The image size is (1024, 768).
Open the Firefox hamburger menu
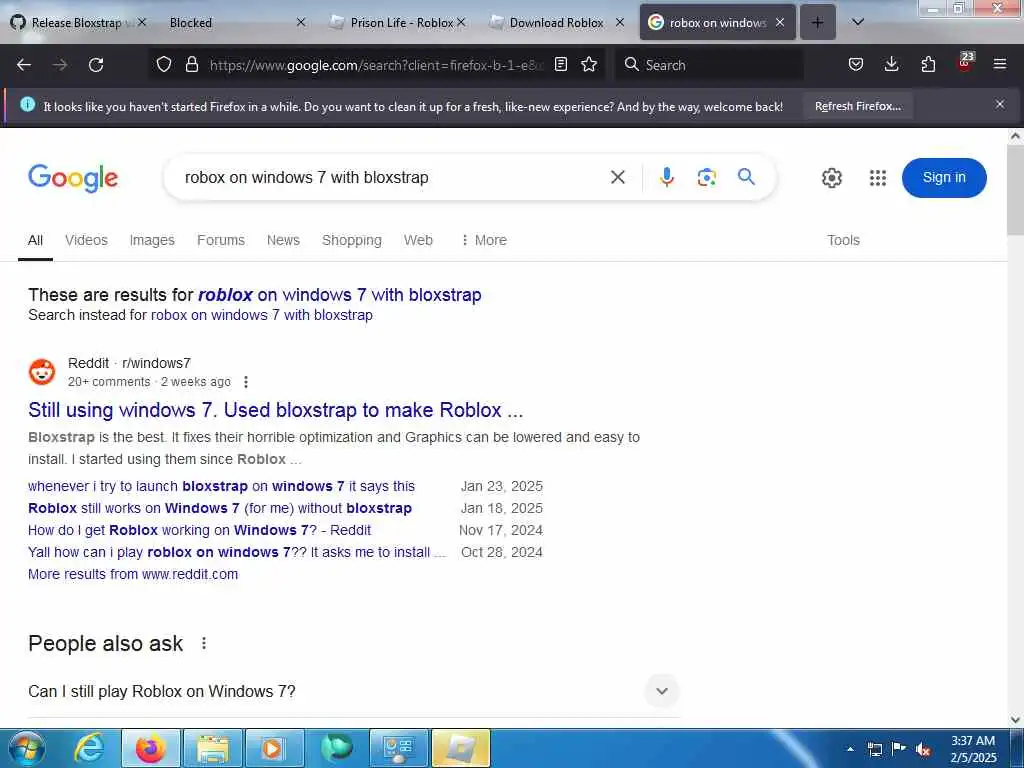pos(1000,64)
